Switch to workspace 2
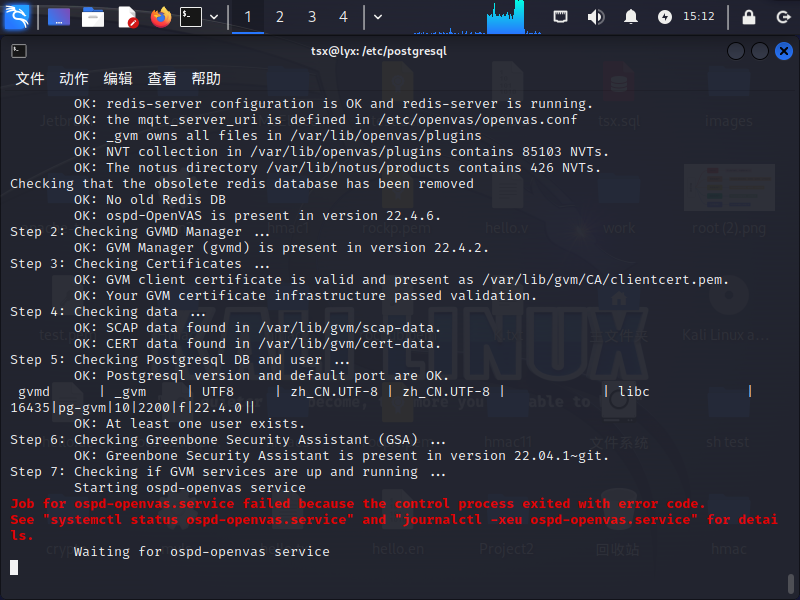The image size is (800, 600). point(280,17)
